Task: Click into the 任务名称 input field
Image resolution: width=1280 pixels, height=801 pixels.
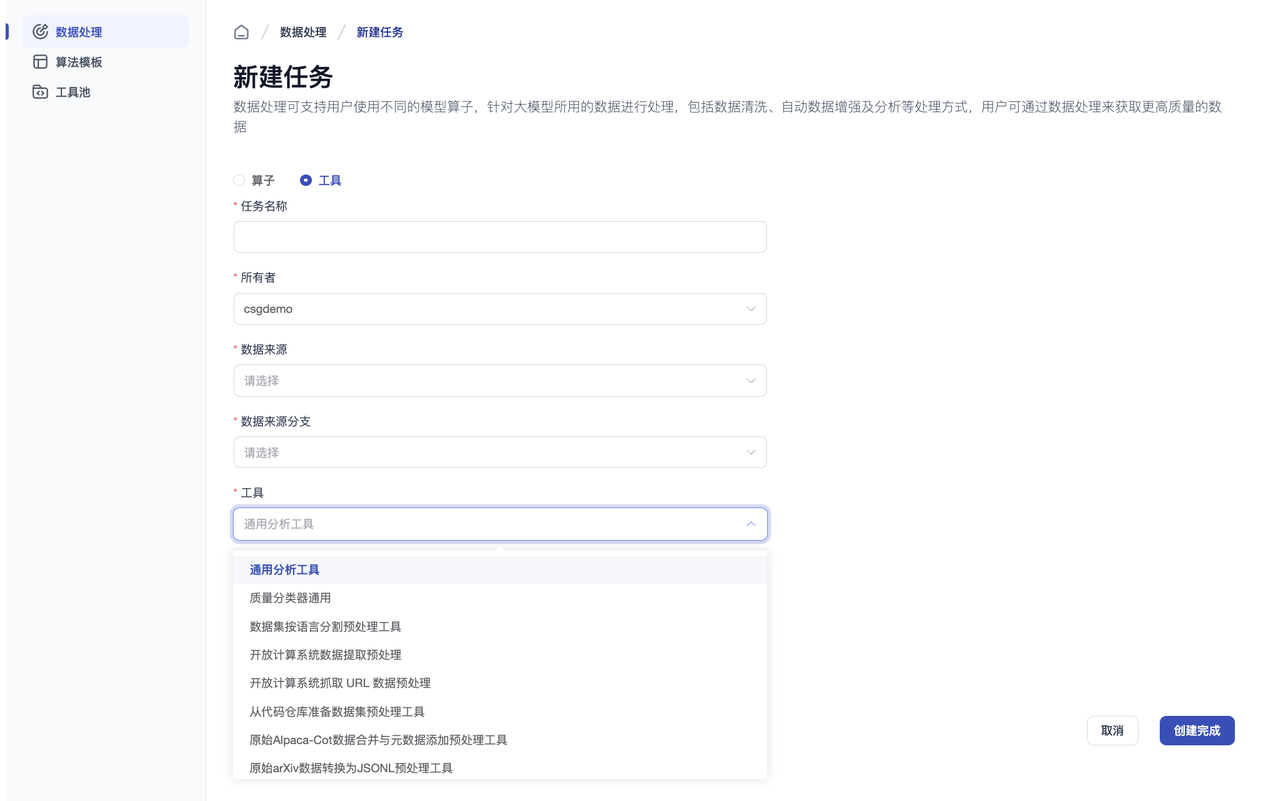Action: (x=499, y=237)
